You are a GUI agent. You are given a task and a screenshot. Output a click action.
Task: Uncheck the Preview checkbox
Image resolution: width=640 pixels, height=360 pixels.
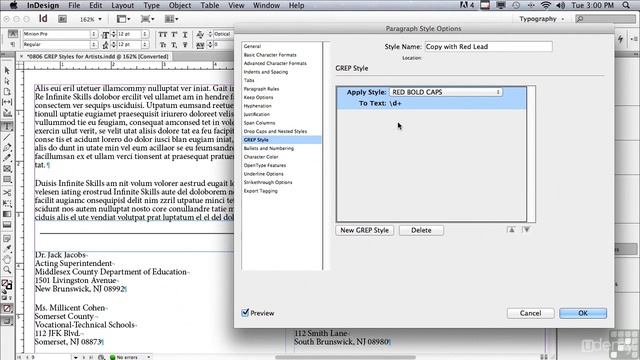245,313
